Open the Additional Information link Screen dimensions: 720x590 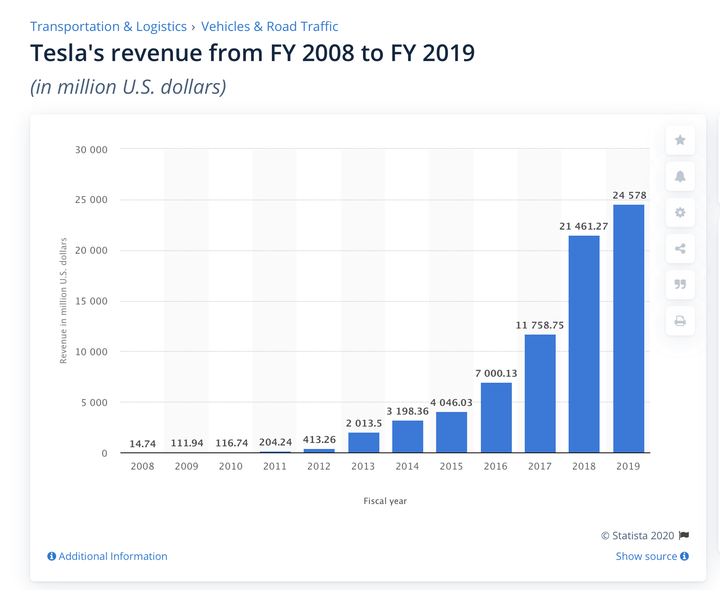pyautogui.click(x=113, y=556)
